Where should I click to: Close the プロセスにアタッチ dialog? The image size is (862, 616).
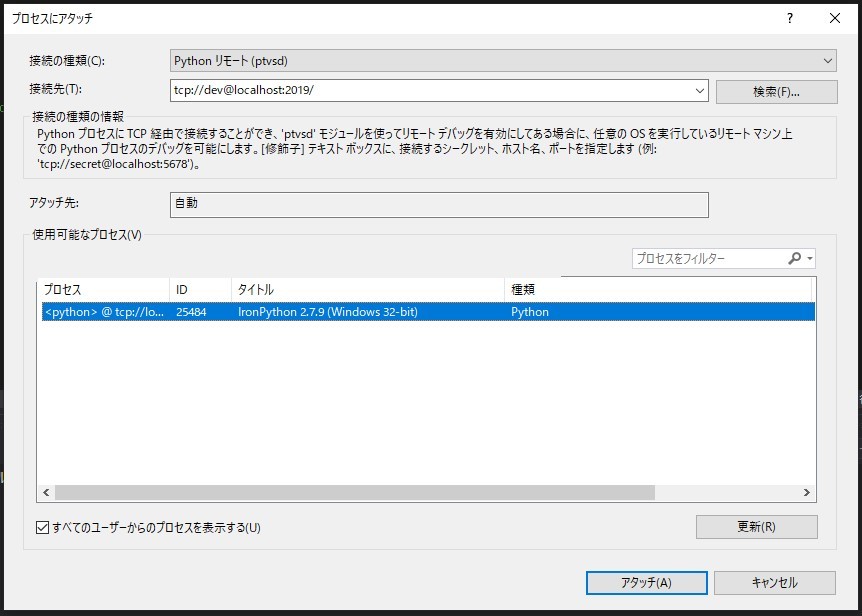point(835,18)
